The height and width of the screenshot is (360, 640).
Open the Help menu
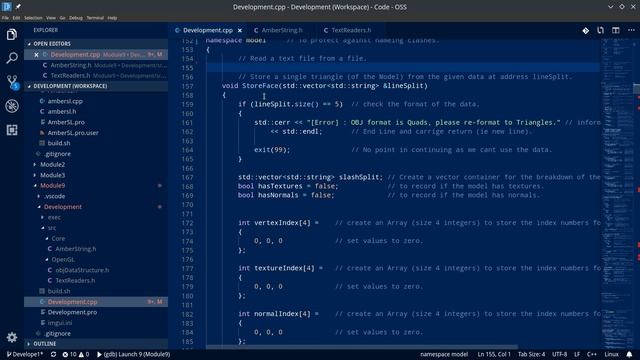click(112, 18)
